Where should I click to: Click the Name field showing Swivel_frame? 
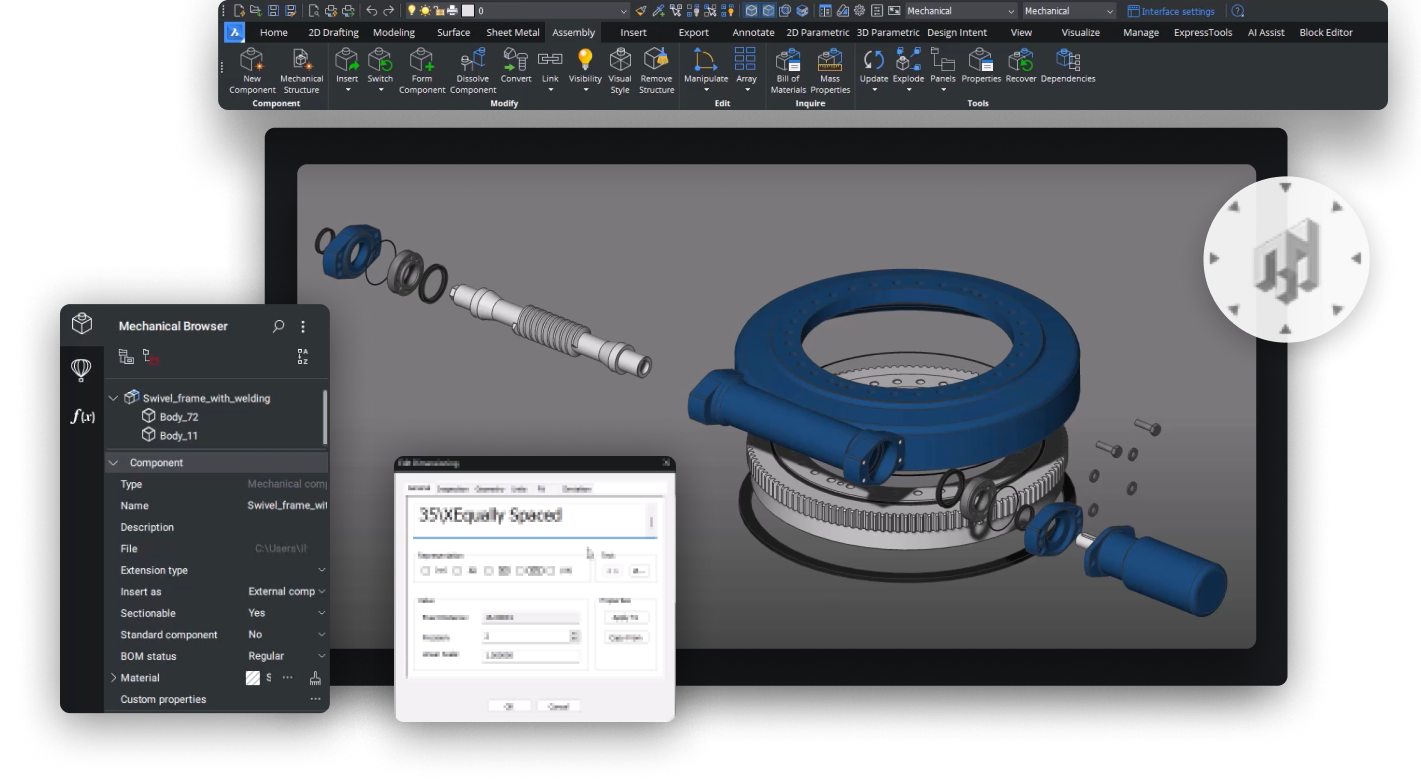pos(287,506)
